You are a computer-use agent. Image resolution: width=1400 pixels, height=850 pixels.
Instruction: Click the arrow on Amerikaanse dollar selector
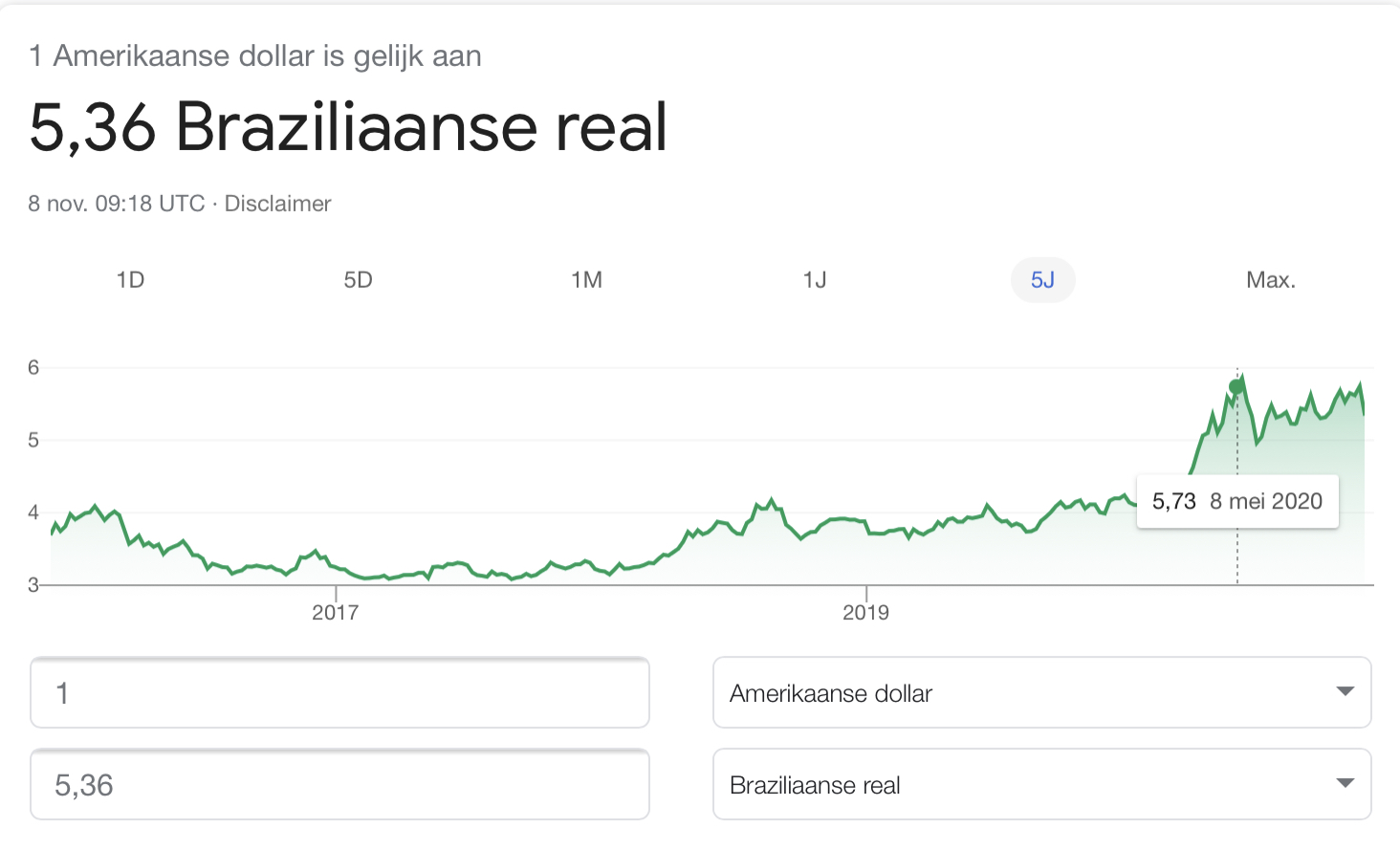1345,691
